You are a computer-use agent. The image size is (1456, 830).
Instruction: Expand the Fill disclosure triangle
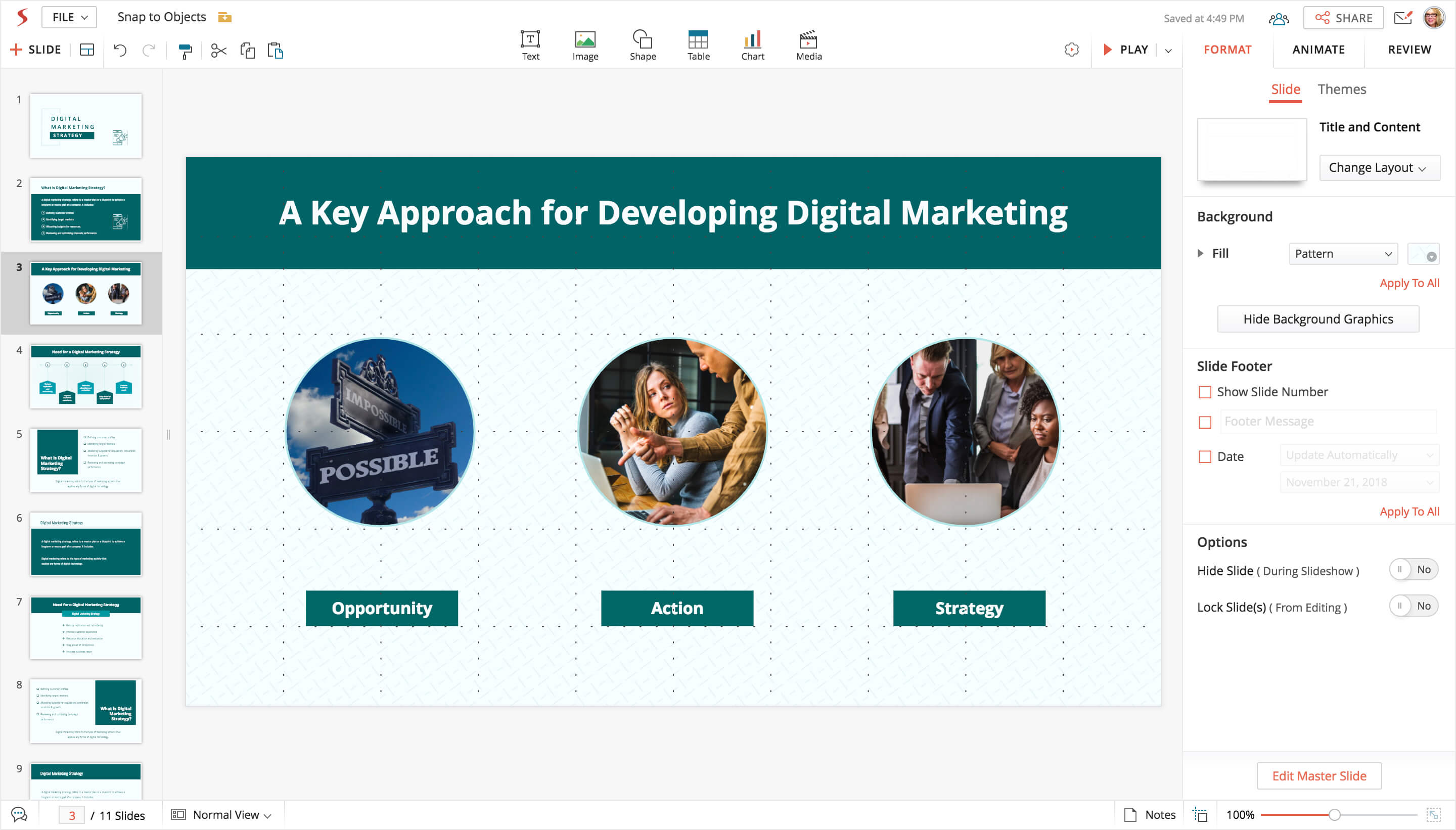[x=1201, y=254]
